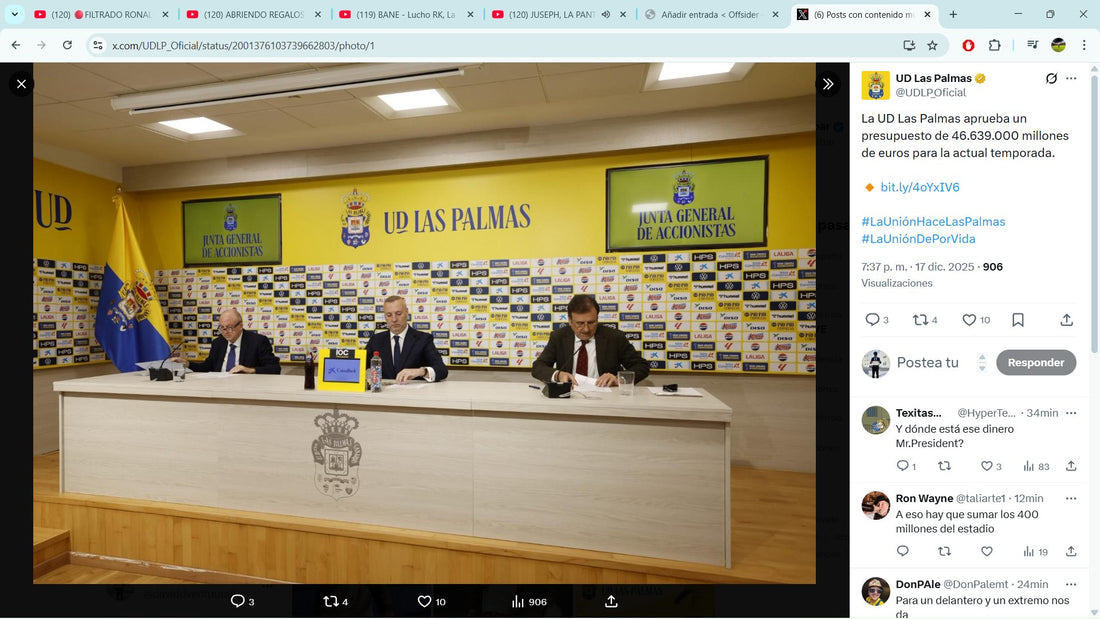Close the photo viewer with X icon

pos(21,84)
